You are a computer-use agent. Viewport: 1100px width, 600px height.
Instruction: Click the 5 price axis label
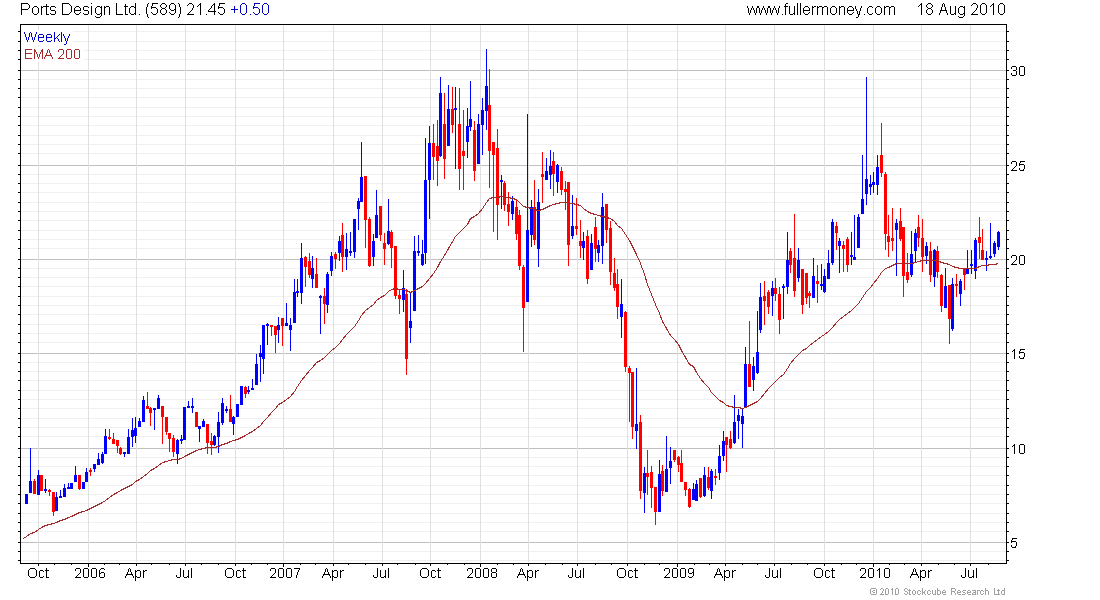click(1014, 543)
